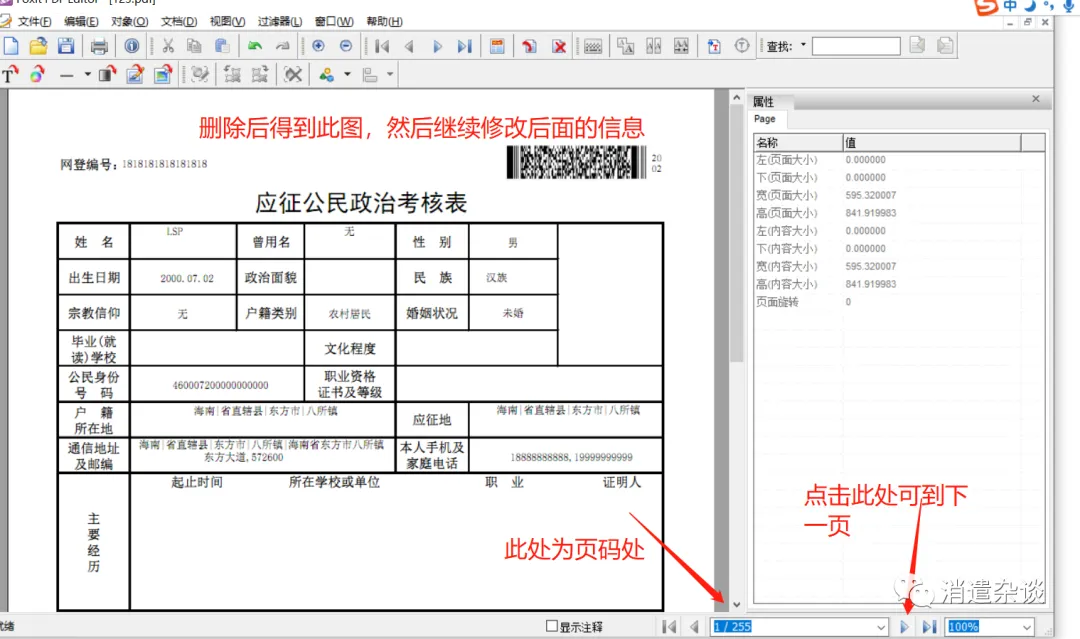Click last page button in status bar

(930, 627)
